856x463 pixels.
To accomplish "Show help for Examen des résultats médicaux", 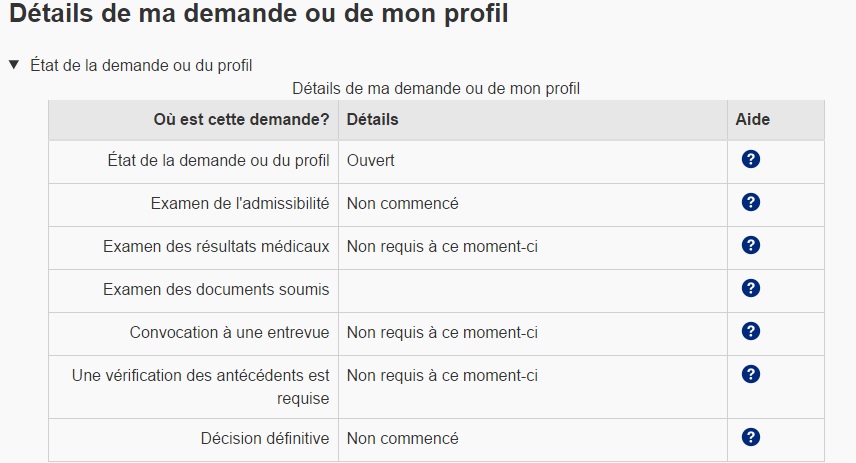I will click(751, 245).
